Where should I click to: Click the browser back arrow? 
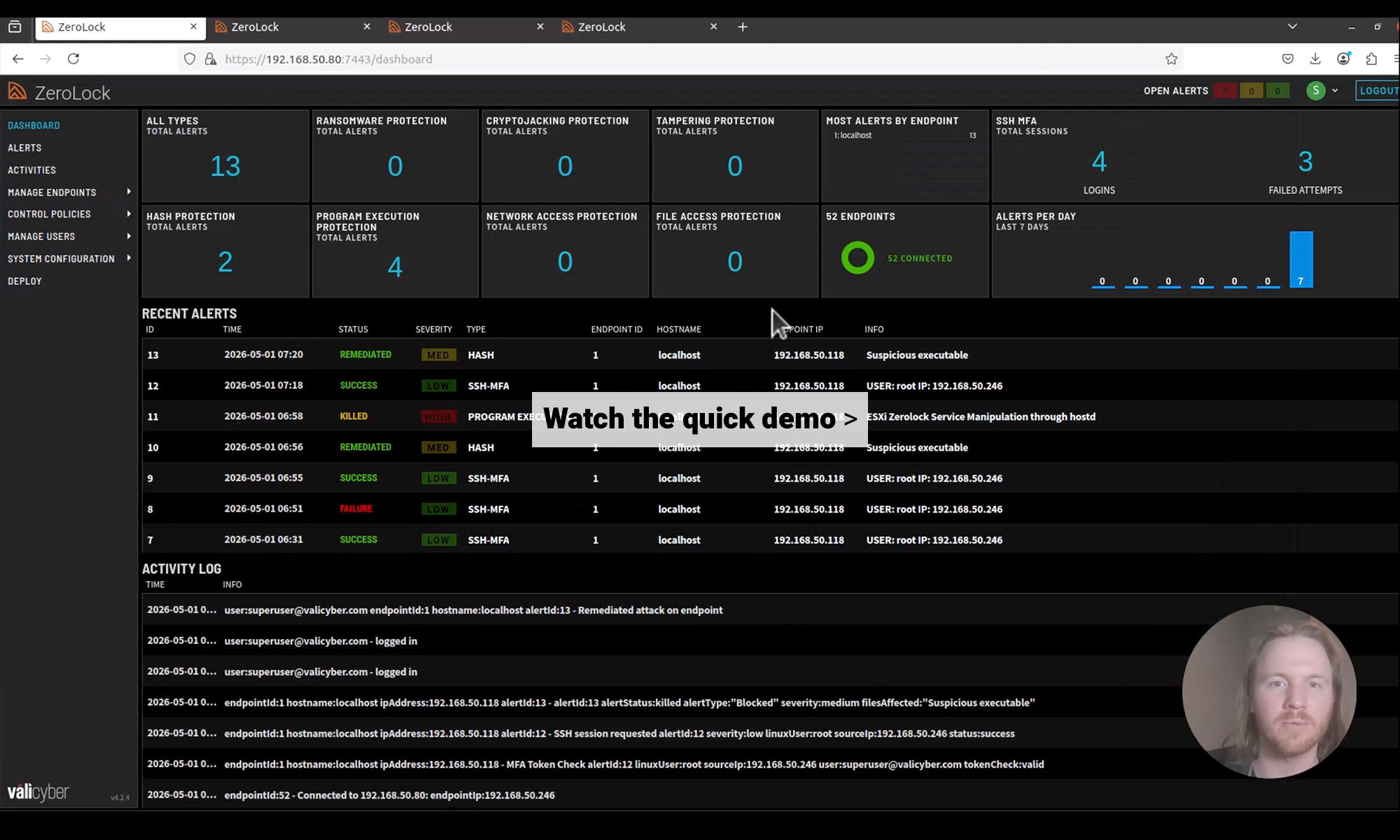click(x=18, y=59)
